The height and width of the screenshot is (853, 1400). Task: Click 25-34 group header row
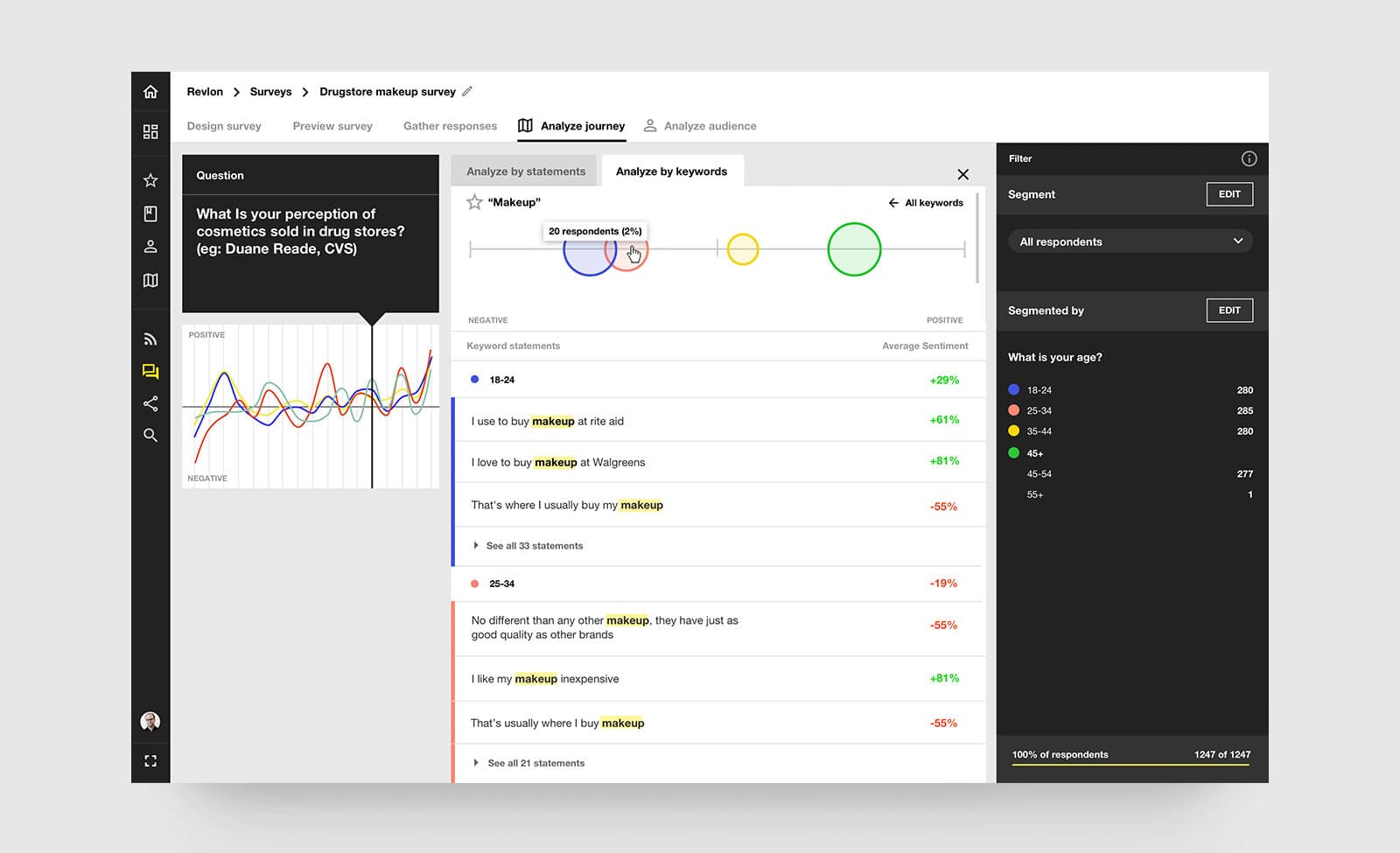[x=717, y=584]
